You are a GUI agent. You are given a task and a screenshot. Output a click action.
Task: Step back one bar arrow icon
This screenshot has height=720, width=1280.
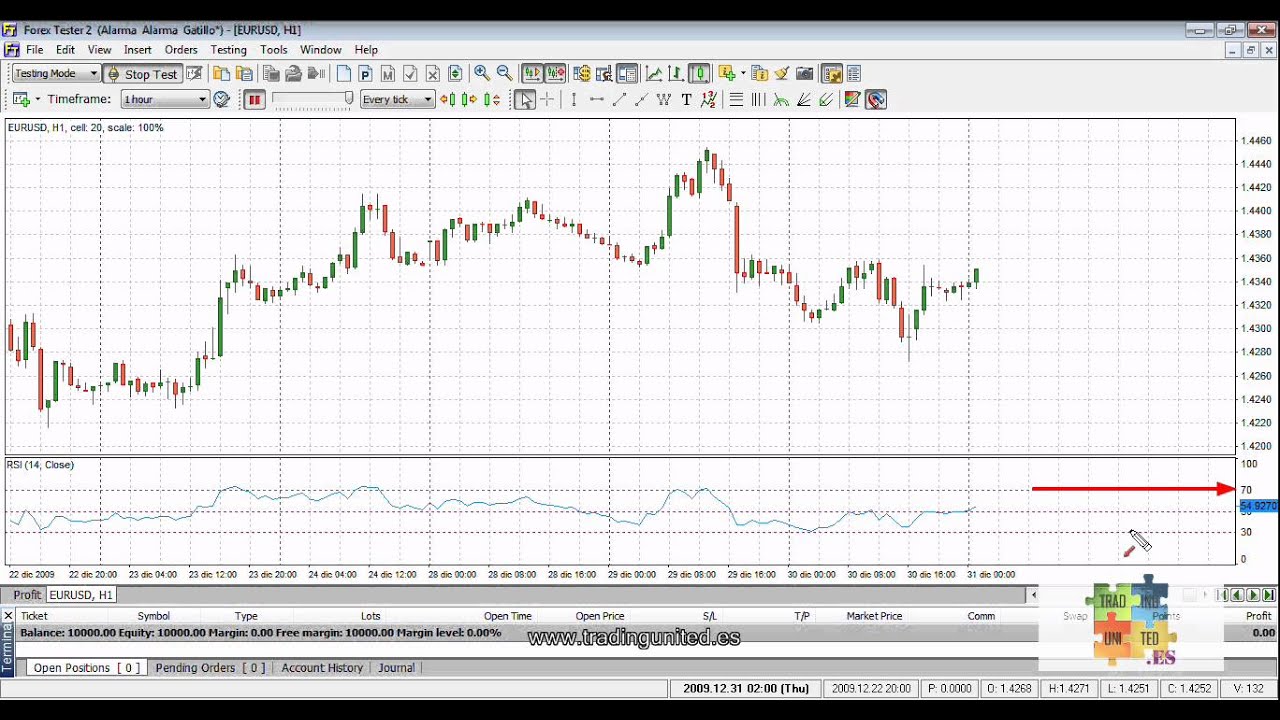[x=447, y=99]
